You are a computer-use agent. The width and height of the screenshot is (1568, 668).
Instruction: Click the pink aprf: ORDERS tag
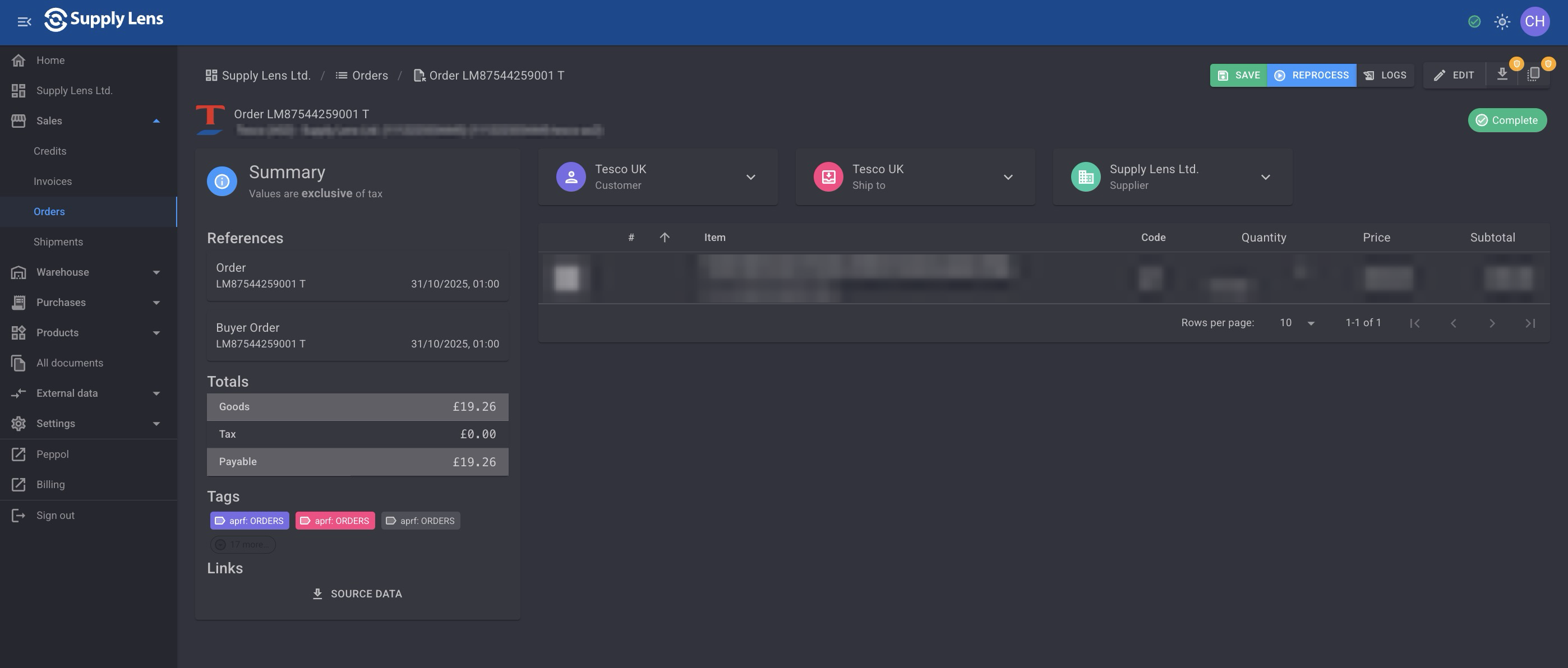pos(335,521)
